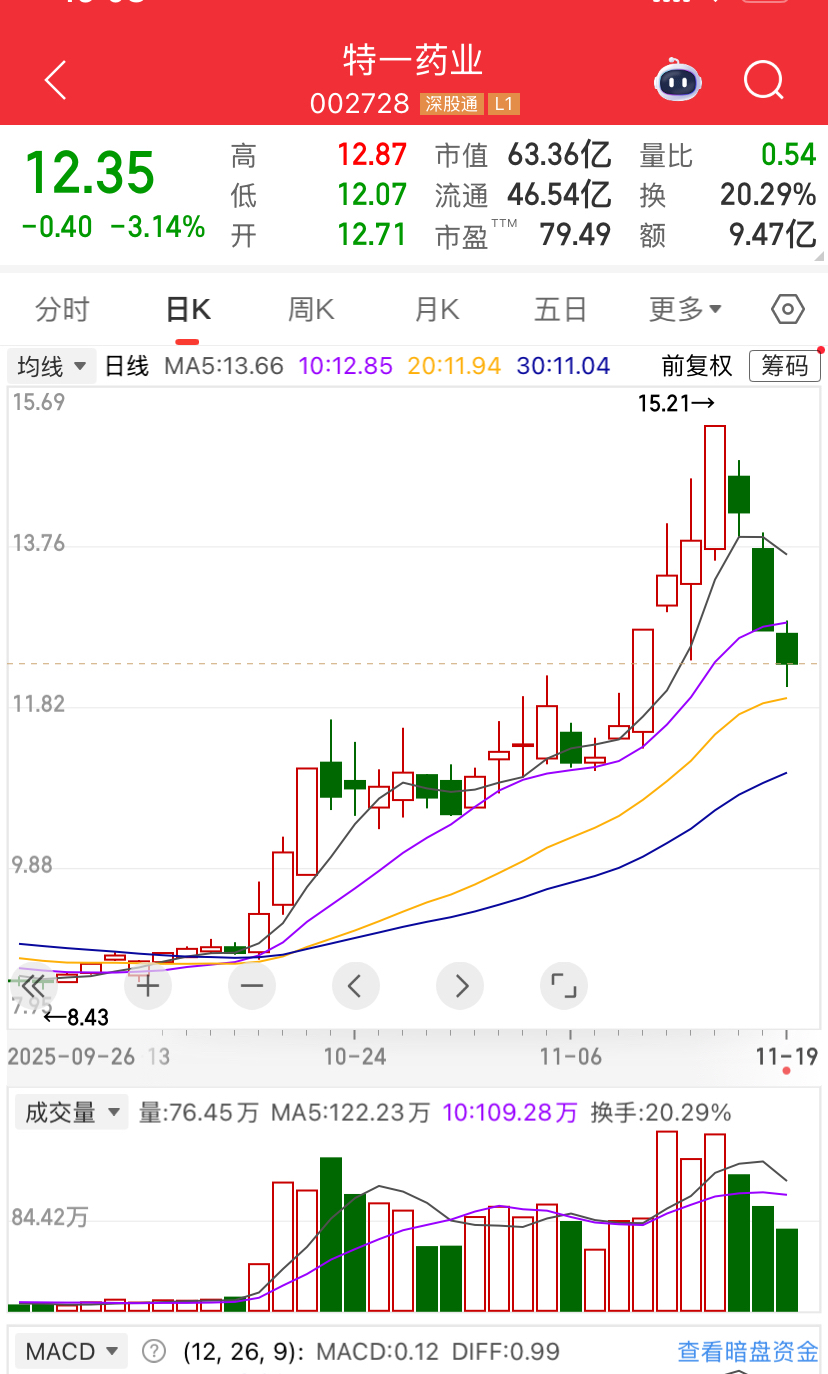Image resolution: width=828 pixels, height=1374 pixels.
Task: Open the 更多 dropdown
Action: coord(686,310)
